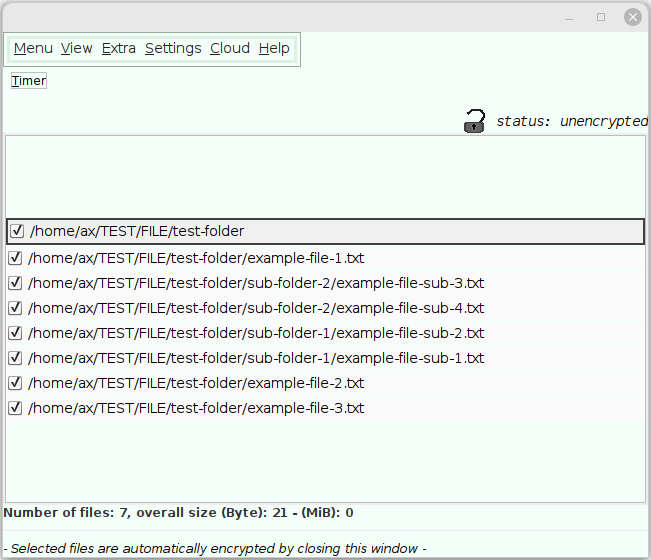This screenshot has width=651, height=560.
Task: Open the View menu
Action: (x=76, y=48)
